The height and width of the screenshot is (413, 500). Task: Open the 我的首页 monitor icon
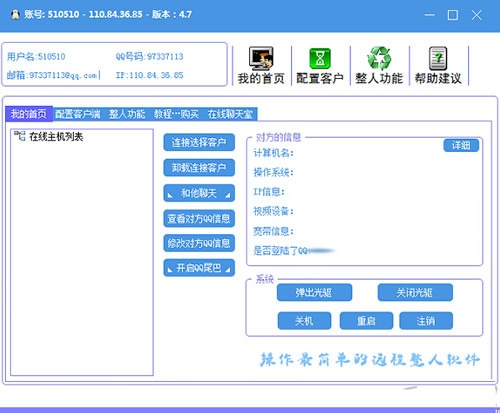point(261,58)
